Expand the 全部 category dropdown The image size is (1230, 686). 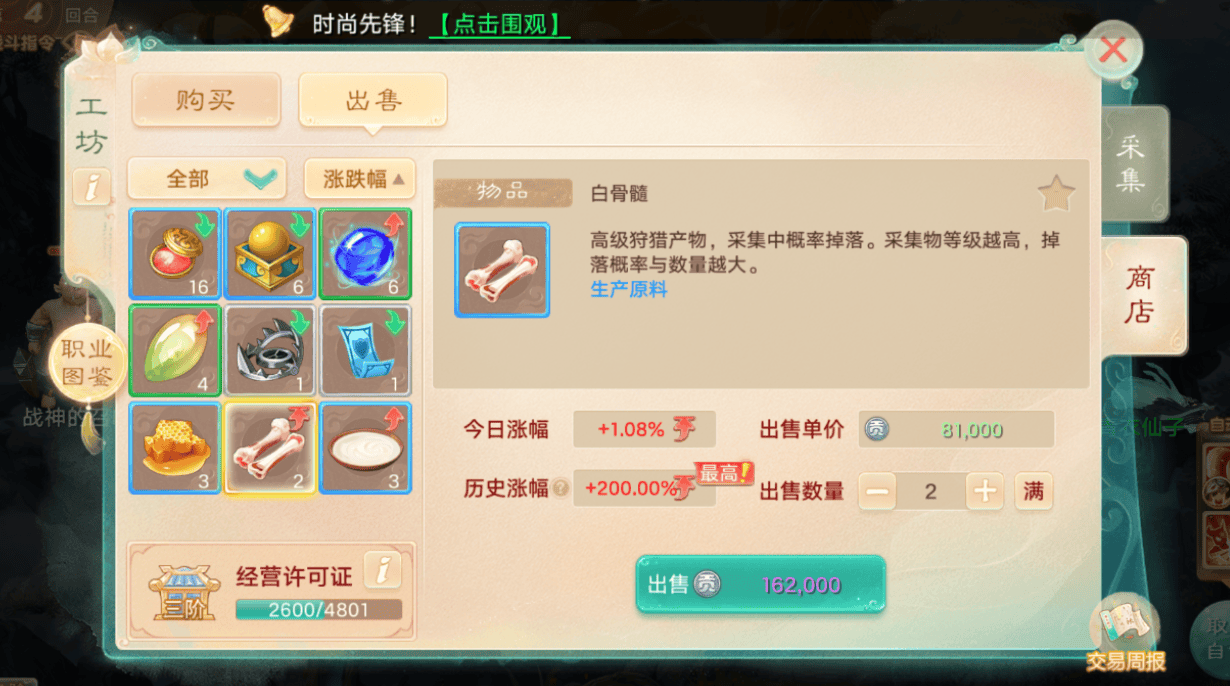tap(207, 179)
